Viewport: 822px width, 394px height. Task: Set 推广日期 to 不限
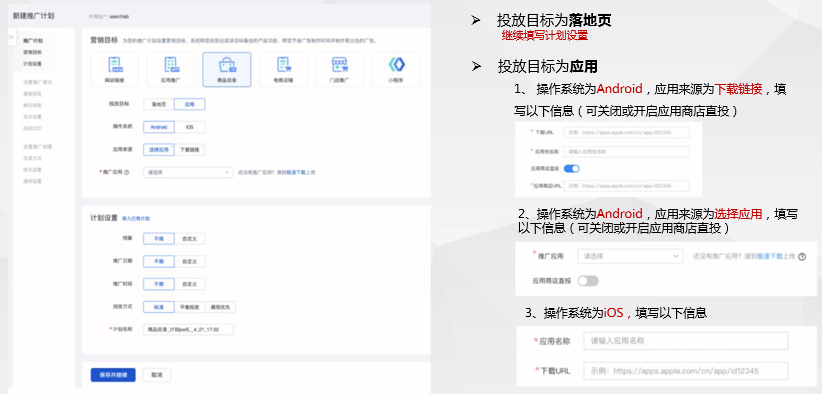[159, 261]
